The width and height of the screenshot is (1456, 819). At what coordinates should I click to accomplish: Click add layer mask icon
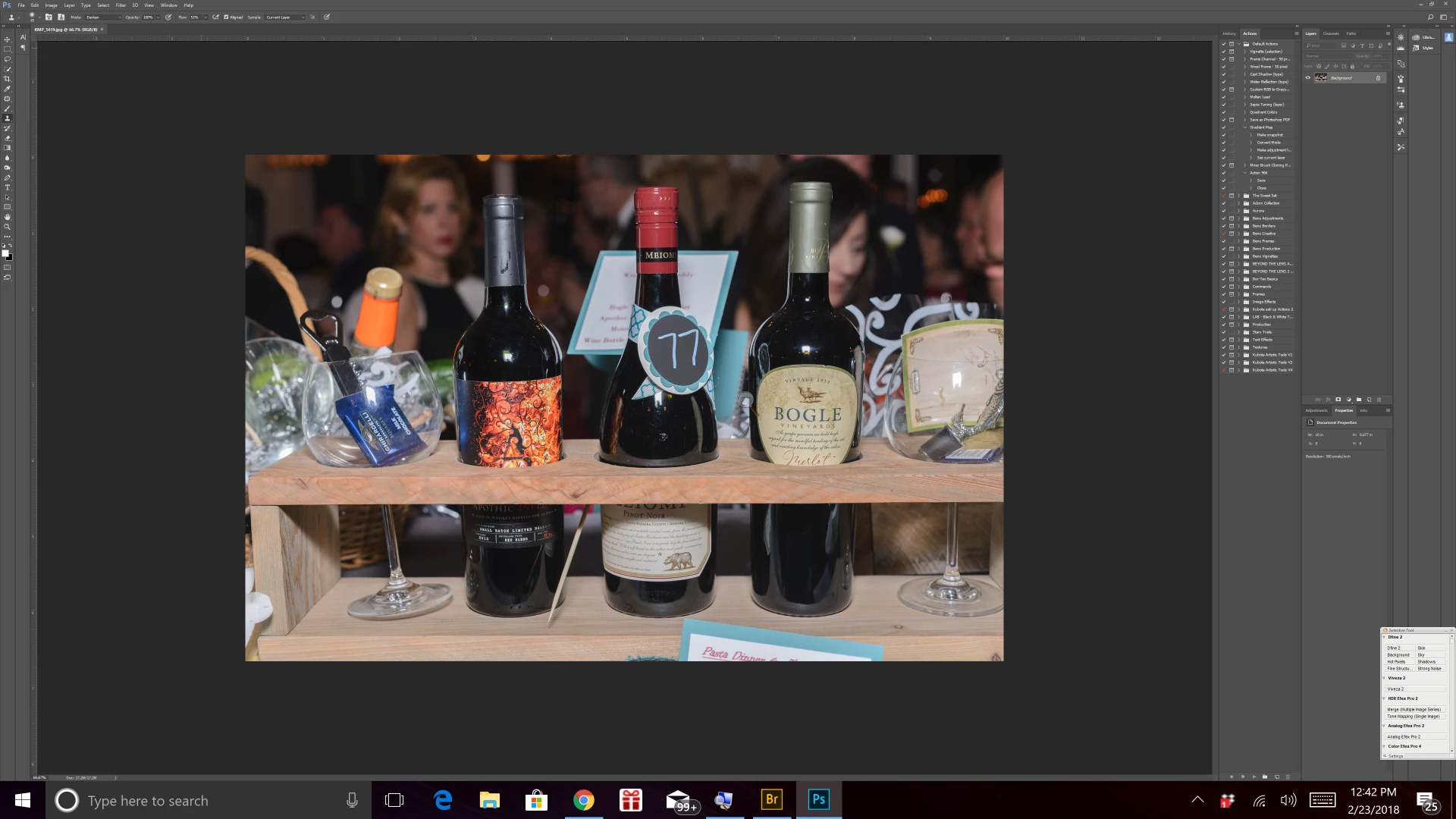coord(1338,400)
